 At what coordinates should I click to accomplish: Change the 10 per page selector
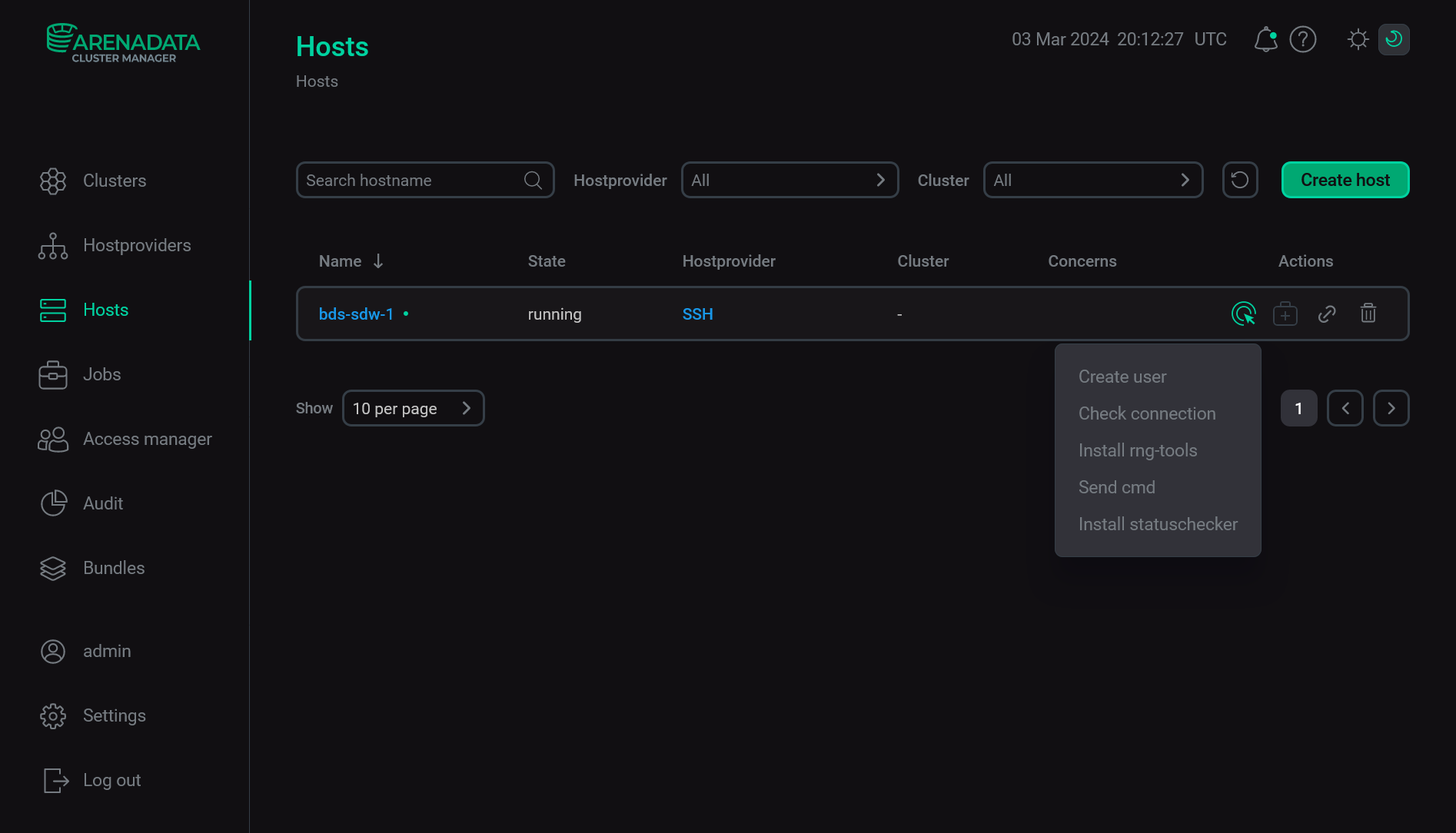(x=413, y=408)
